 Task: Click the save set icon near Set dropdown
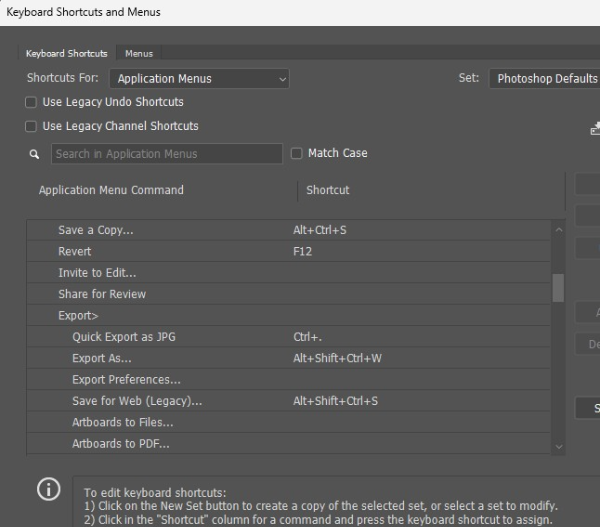pyautogui.click(x=595, y=129)
